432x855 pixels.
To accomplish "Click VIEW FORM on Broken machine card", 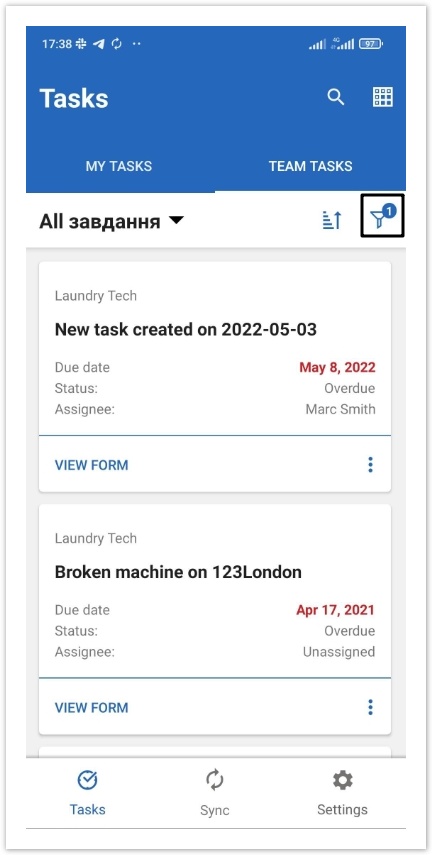I will 92,708.
